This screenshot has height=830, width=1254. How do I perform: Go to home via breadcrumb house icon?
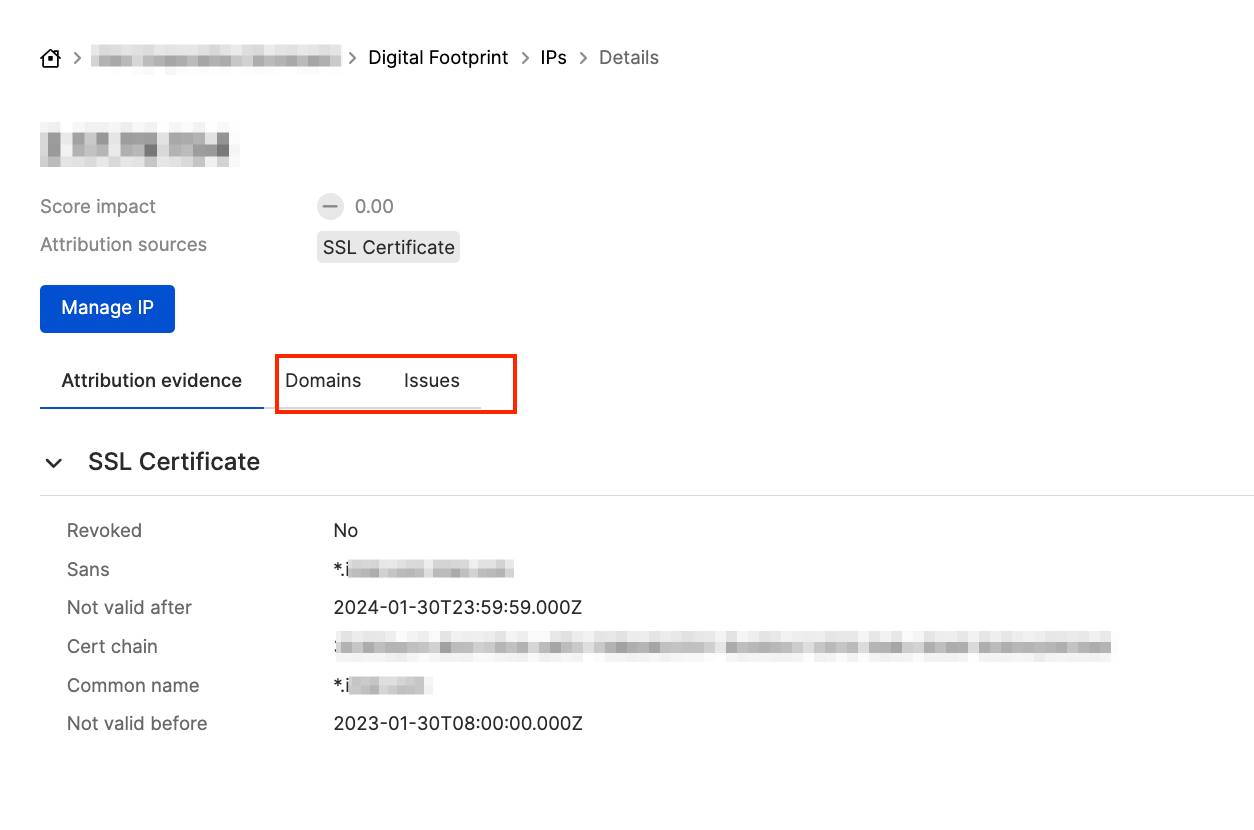[50, 58]
